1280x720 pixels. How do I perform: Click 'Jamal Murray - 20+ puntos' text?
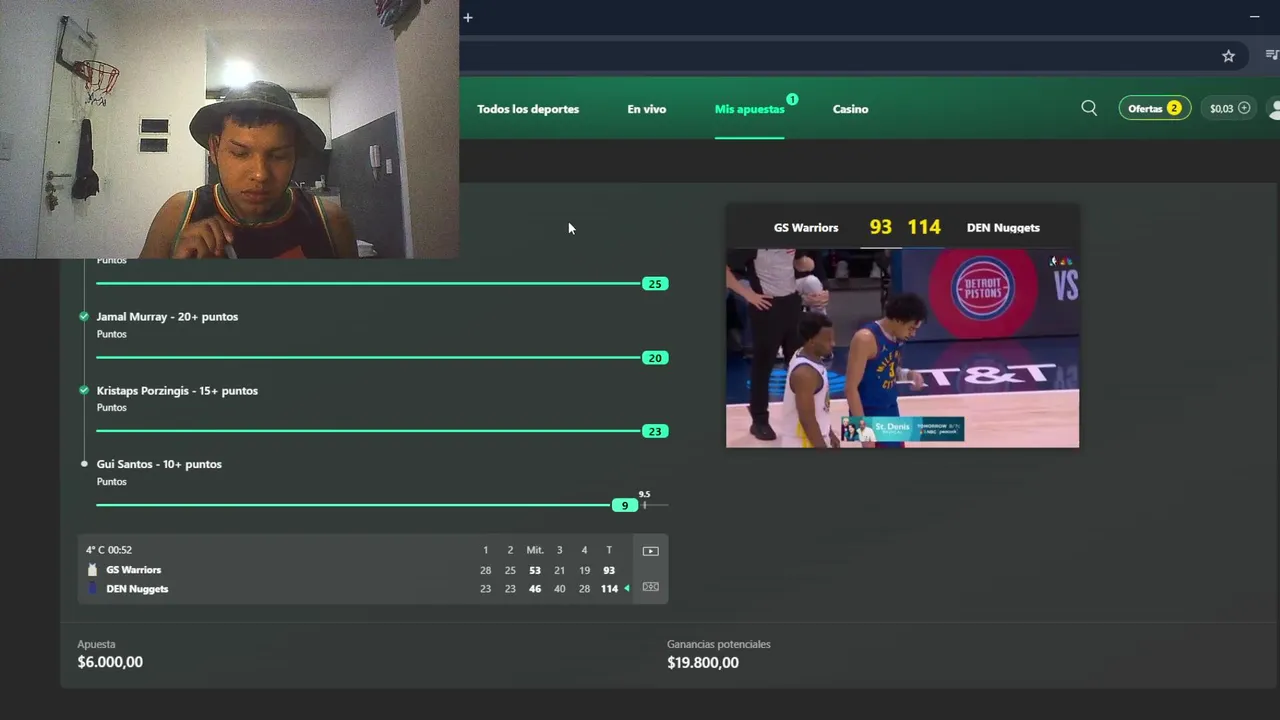167,317
